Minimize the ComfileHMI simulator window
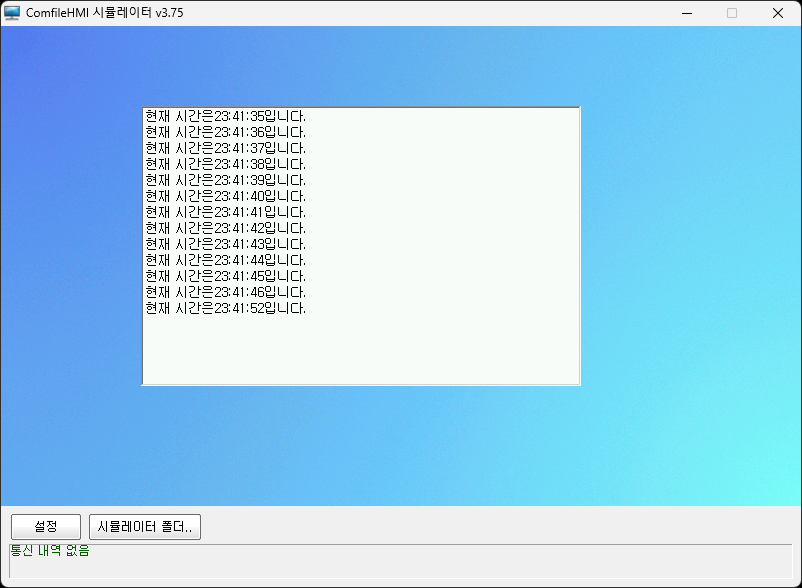 (686, 13)
